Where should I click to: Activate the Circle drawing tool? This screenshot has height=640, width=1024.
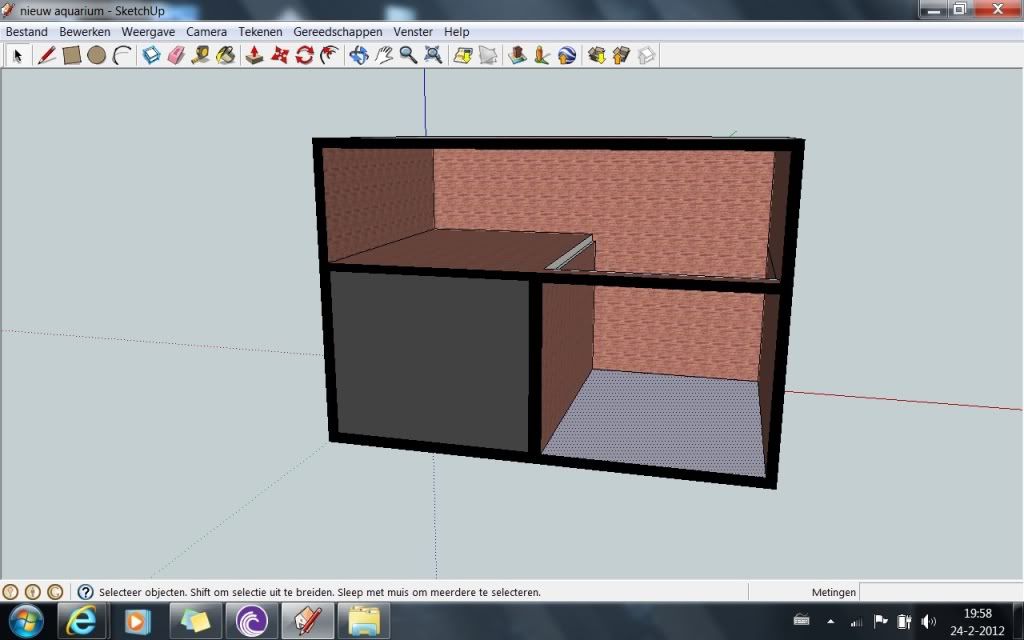(96, 55)
